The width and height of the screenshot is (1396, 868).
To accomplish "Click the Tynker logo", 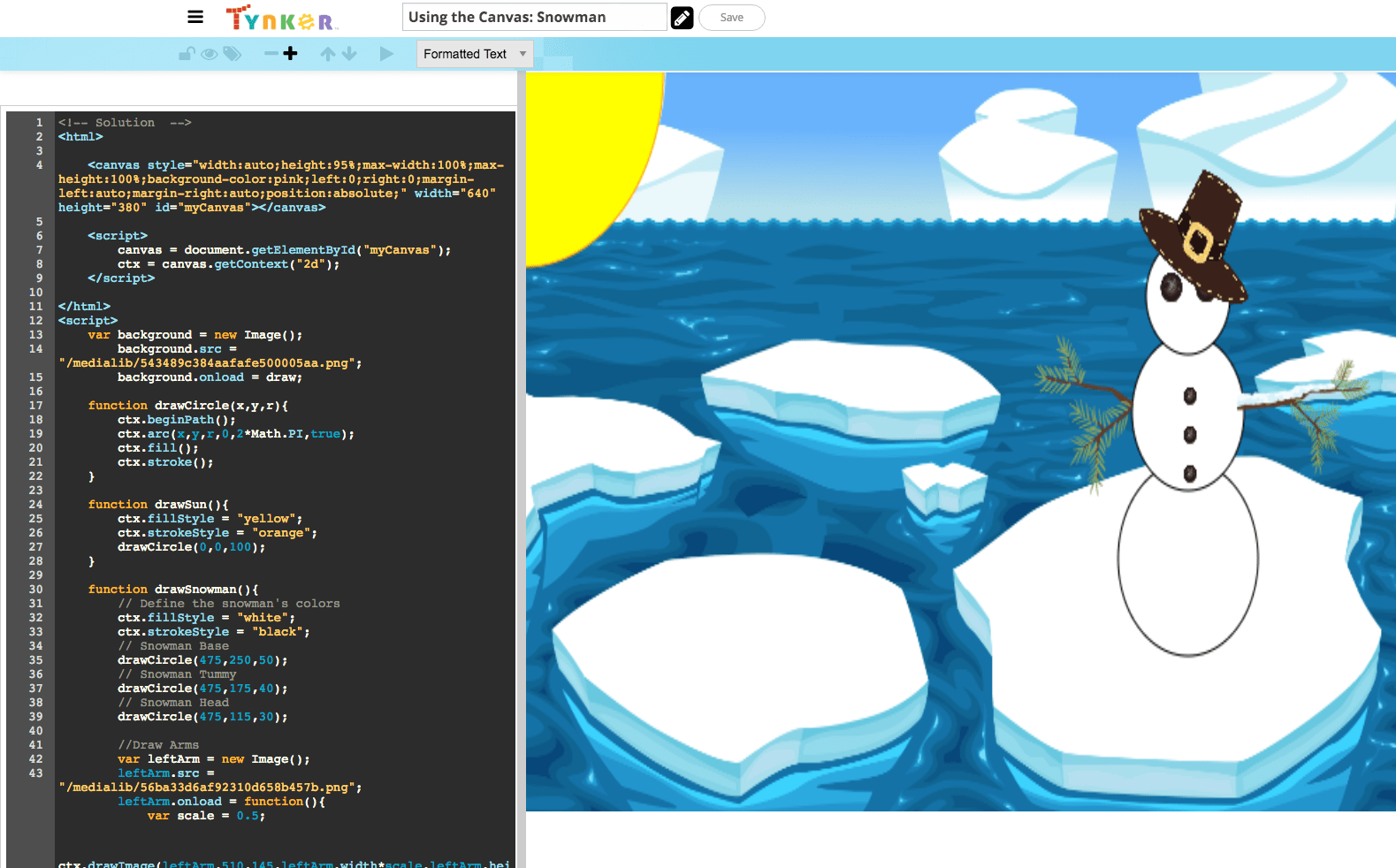I will coord(281,19).
